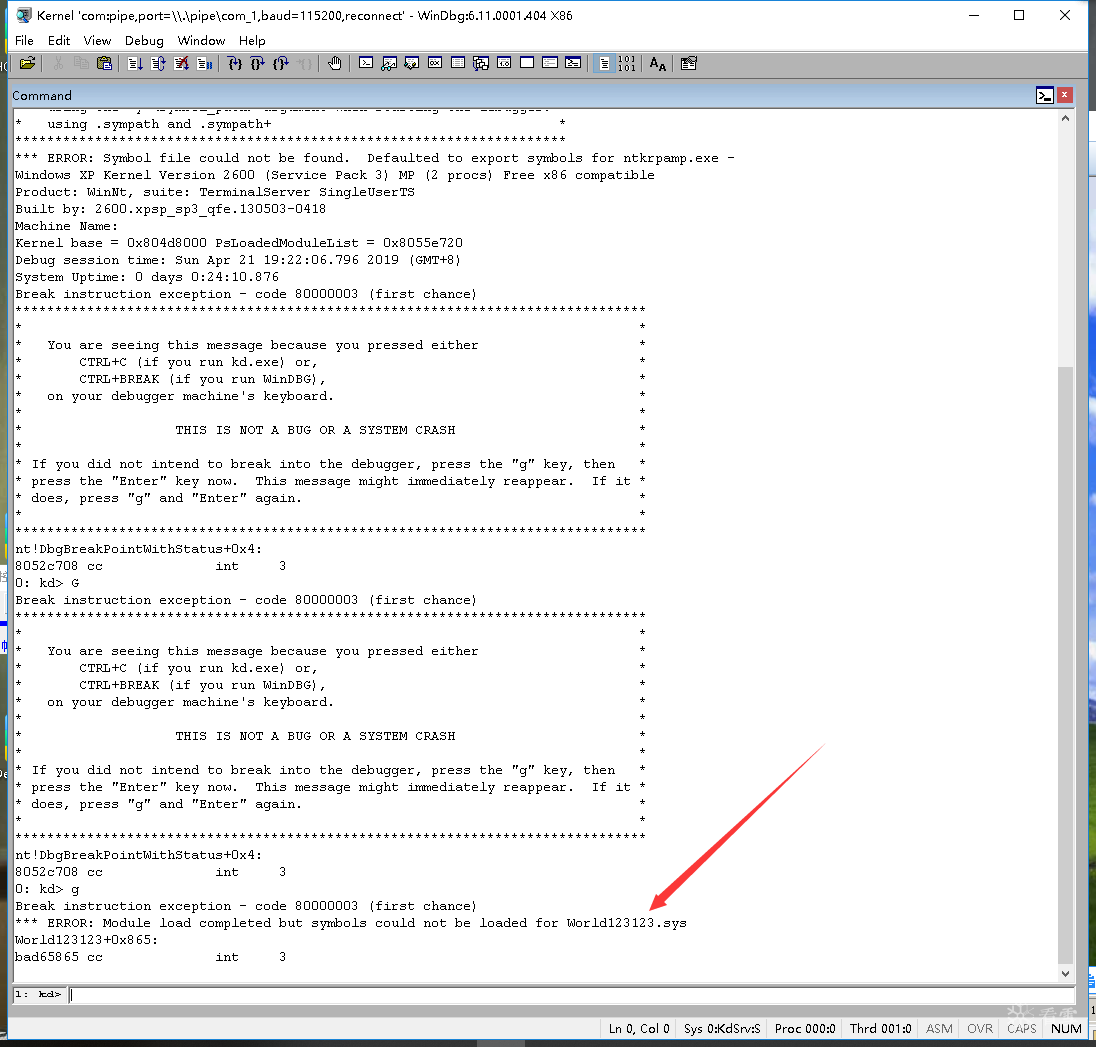Click the Cut toolbar icon
The image size is (1096, 1047).
point(59,64)
